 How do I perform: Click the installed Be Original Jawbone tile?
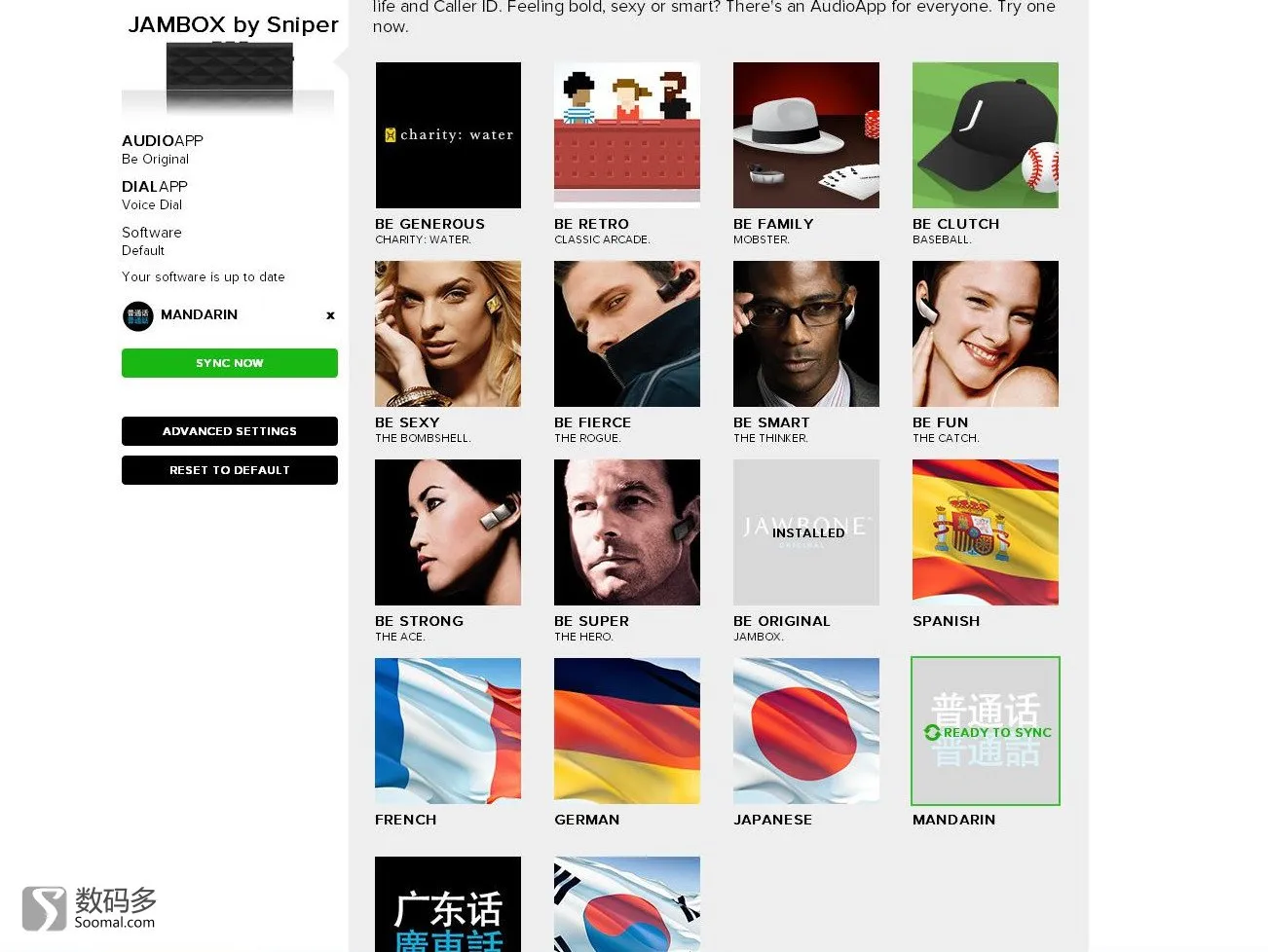pos(806,532)
